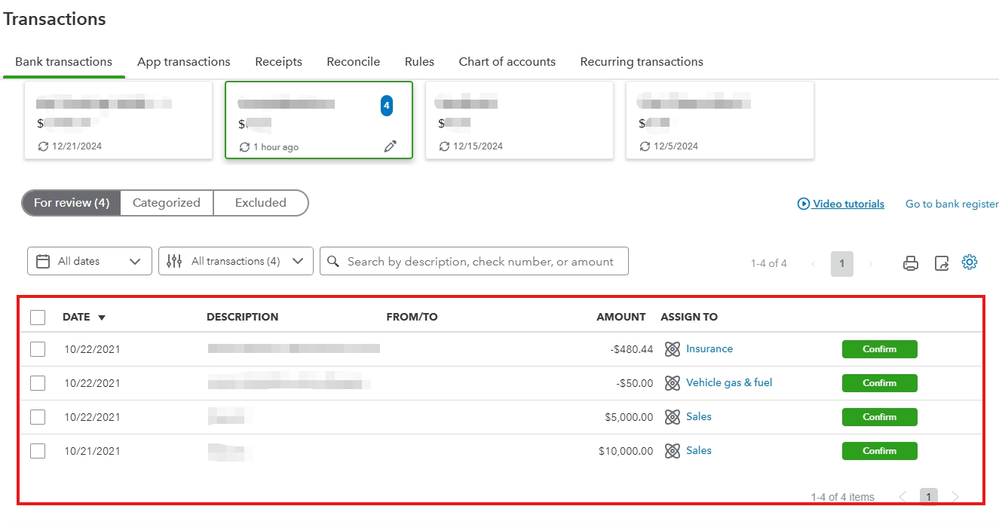Click the category icon beside Insurance
Image resolution: width=999 pixels, height=525 pixels.
(x=672, y=349)
